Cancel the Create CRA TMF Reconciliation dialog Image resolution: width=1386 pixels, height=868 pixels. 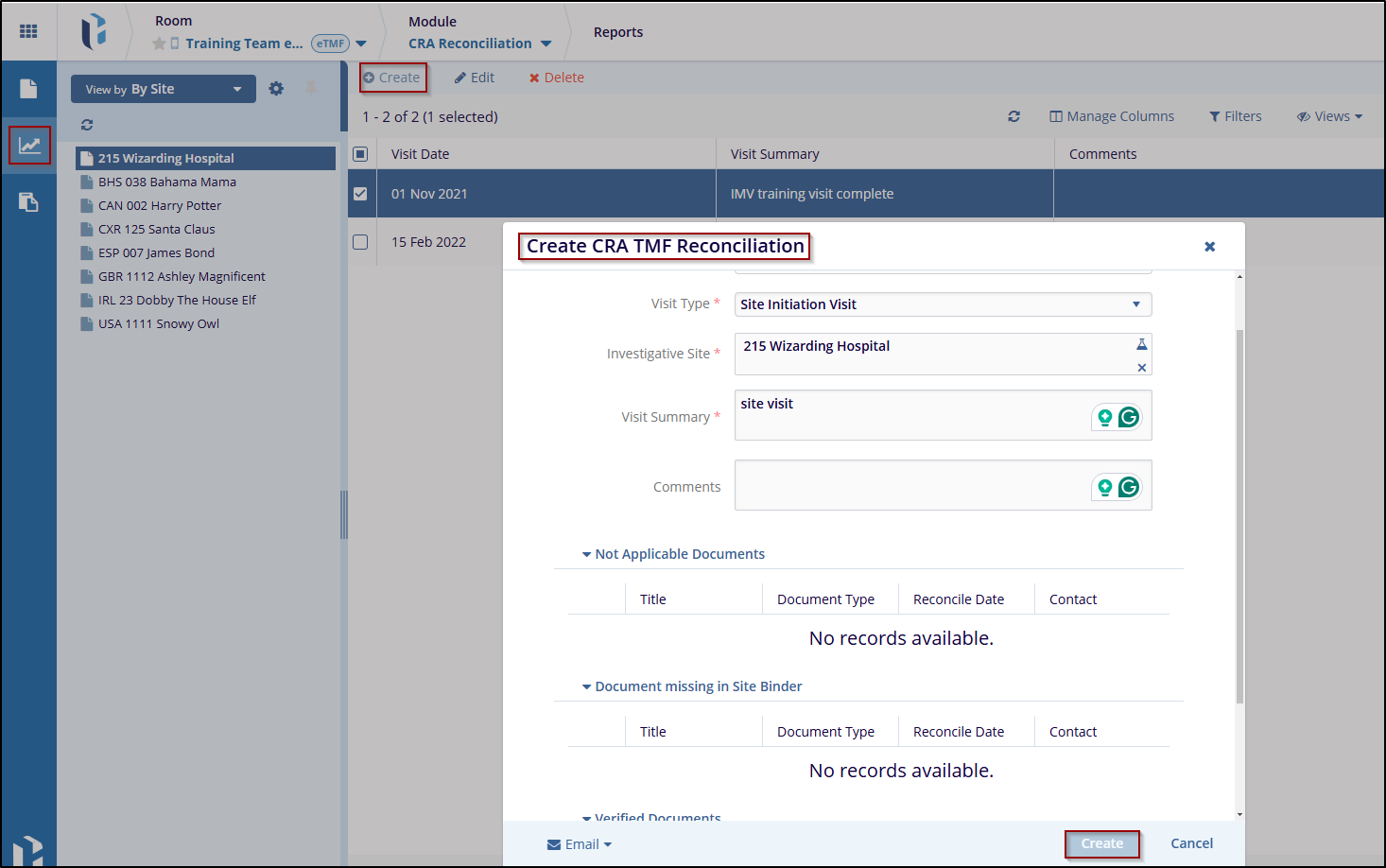pos(1191,843)
